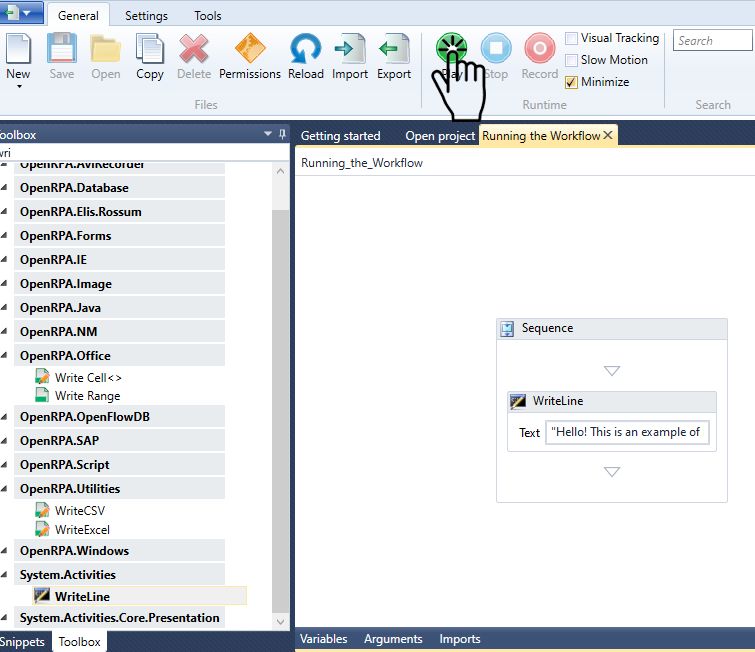Screen dimensions: 755x652
Task: Click the Play button to run workflow
Action: (452, 48)
